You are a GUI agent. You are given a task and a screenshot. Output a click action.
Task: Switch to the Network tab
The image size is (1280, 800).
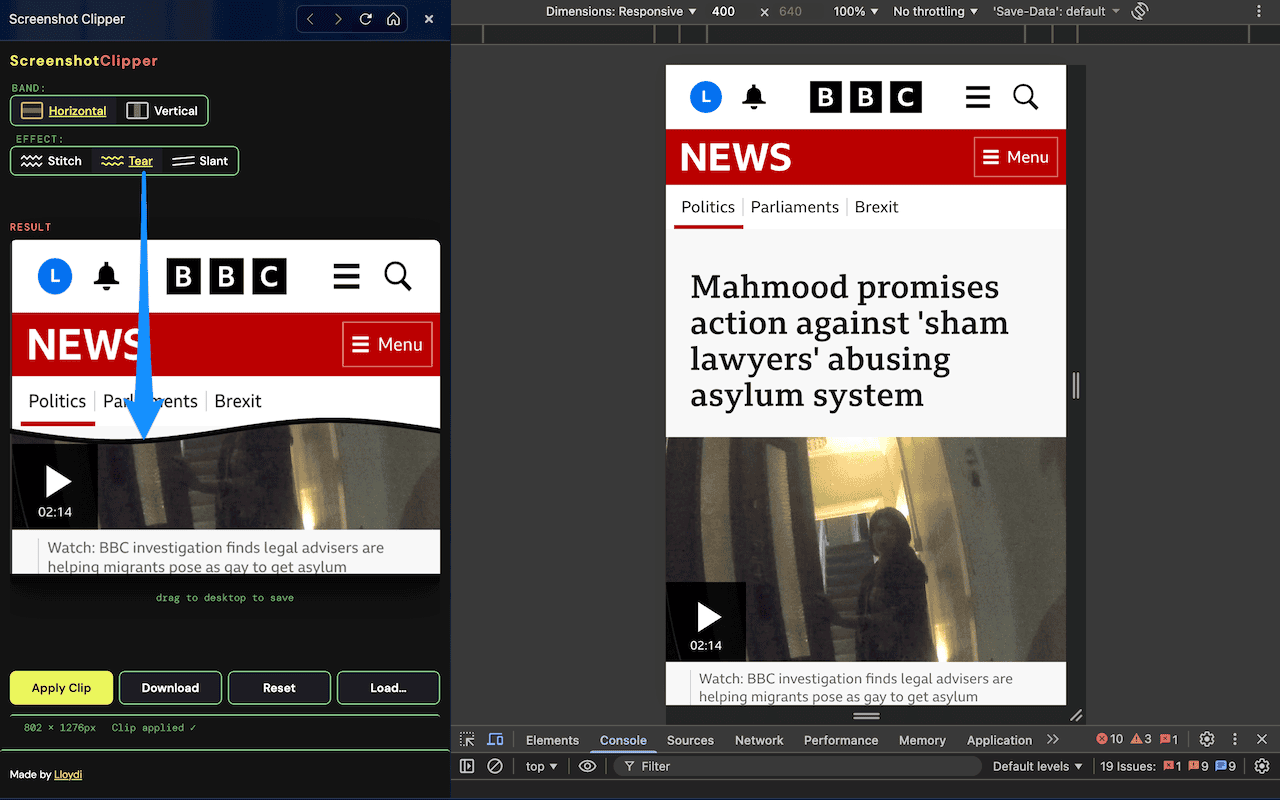759,740
